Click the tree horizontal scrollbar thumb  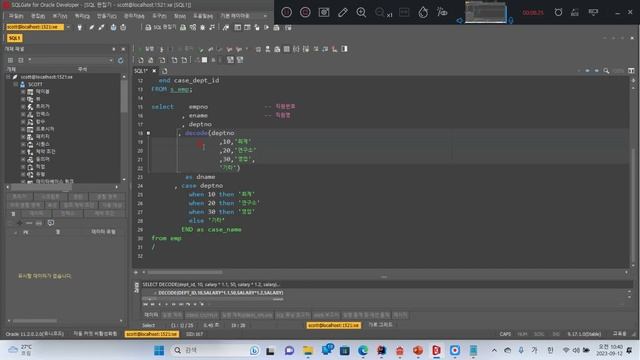click(41, 187)
